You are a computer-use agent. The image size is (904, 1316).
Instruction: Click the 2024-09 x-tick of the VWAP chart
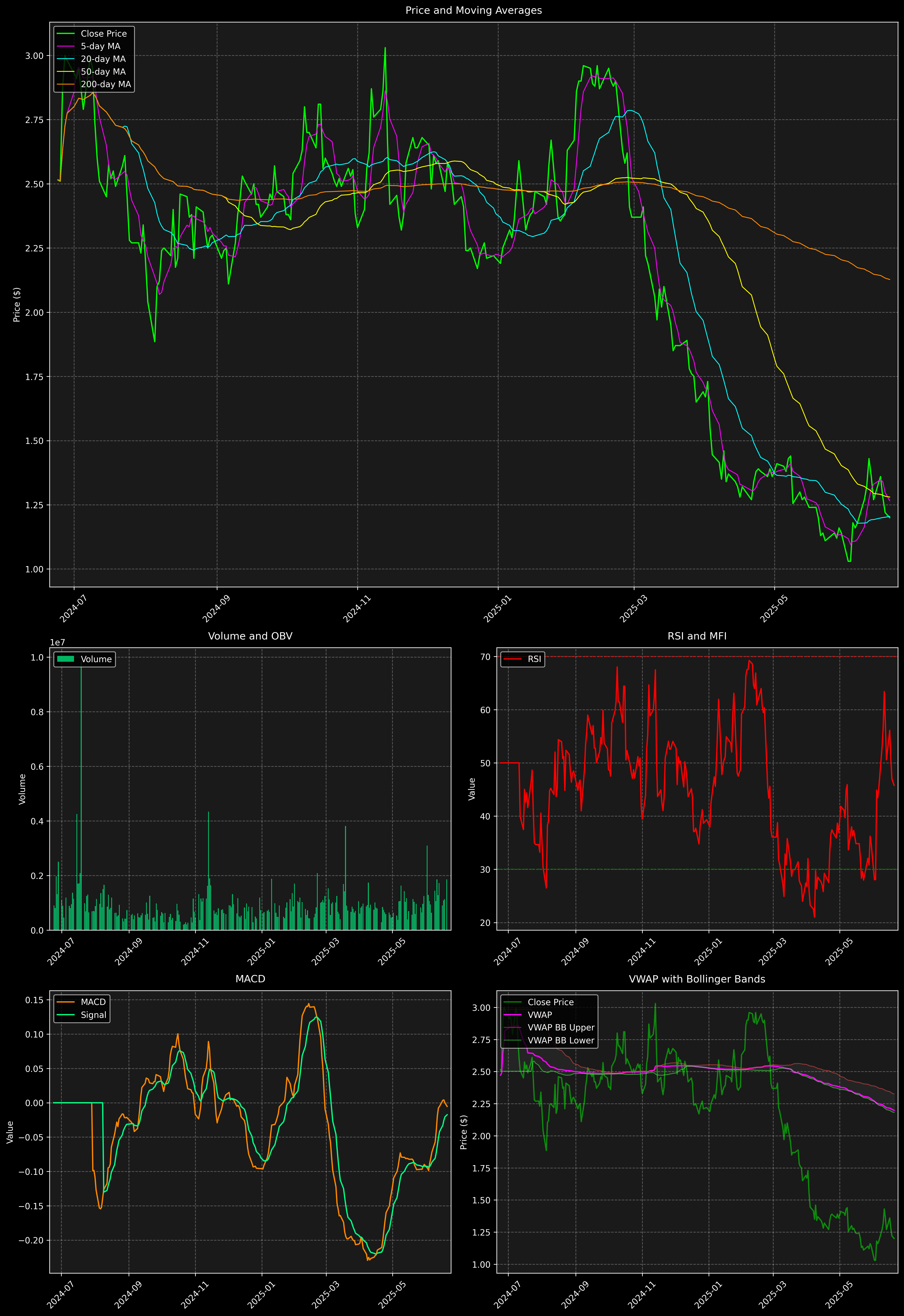575,1295
